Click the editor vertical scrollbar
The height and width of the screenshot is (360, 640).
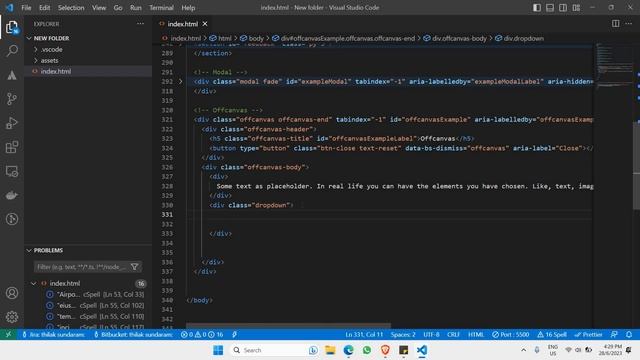tap(636, 165)
